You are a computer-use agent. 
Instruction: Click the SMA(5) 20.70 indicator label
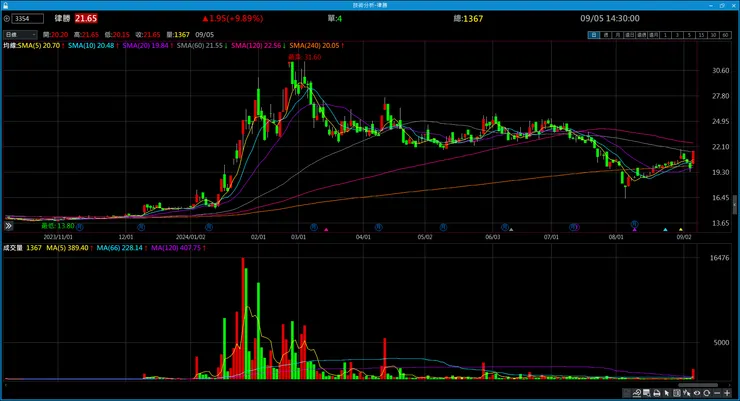point(41,45)
